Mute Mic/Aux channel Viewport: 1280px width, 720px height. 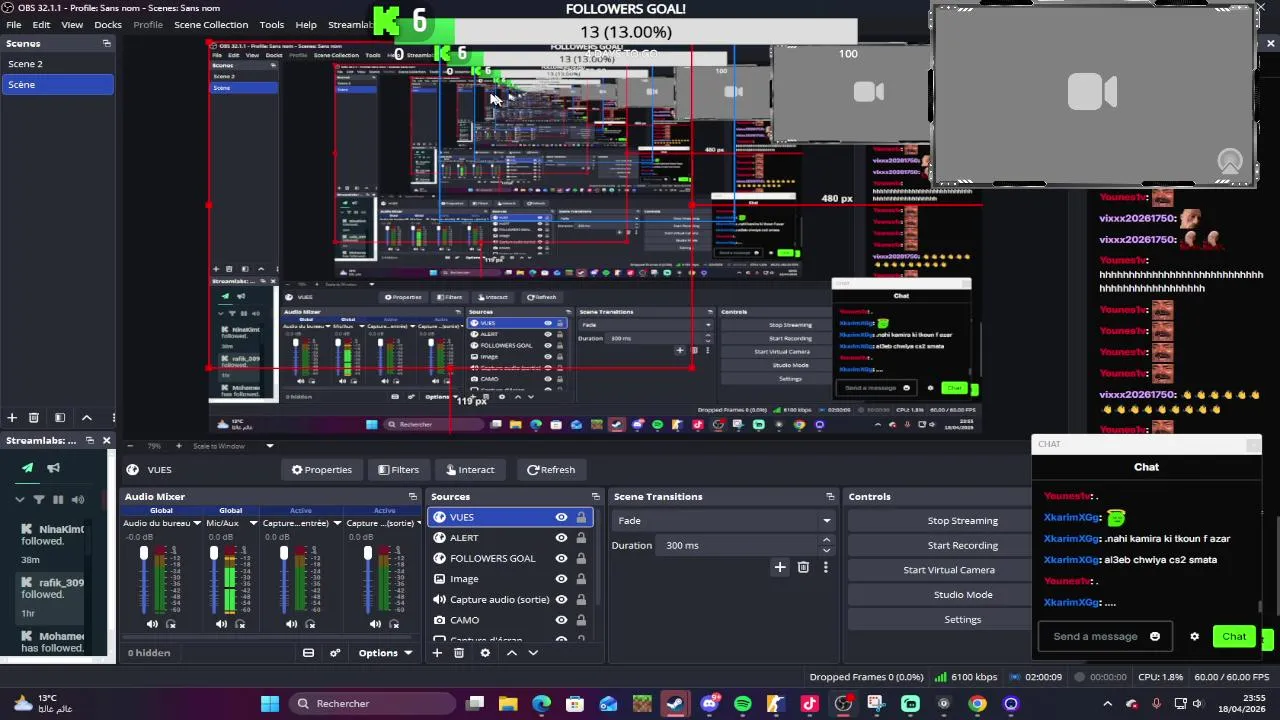[x=221, y=624]
